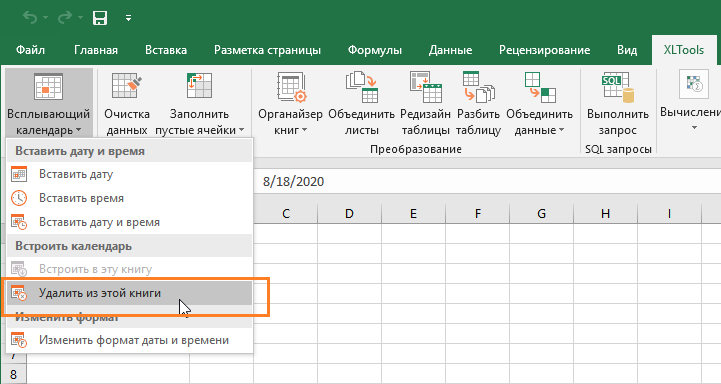
Task: Switch to the Вставка tab
Action: tap(166, 50)
